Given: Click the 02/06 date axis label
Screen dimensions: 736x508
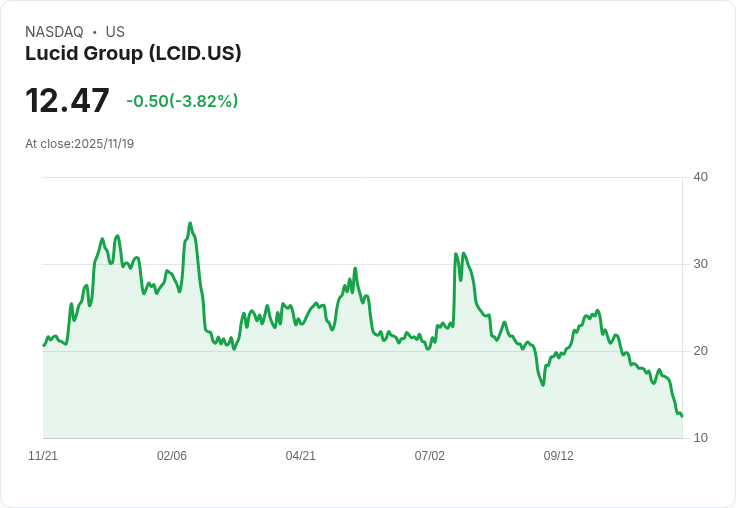Looking at the screenshot, I should coord(172,456).
